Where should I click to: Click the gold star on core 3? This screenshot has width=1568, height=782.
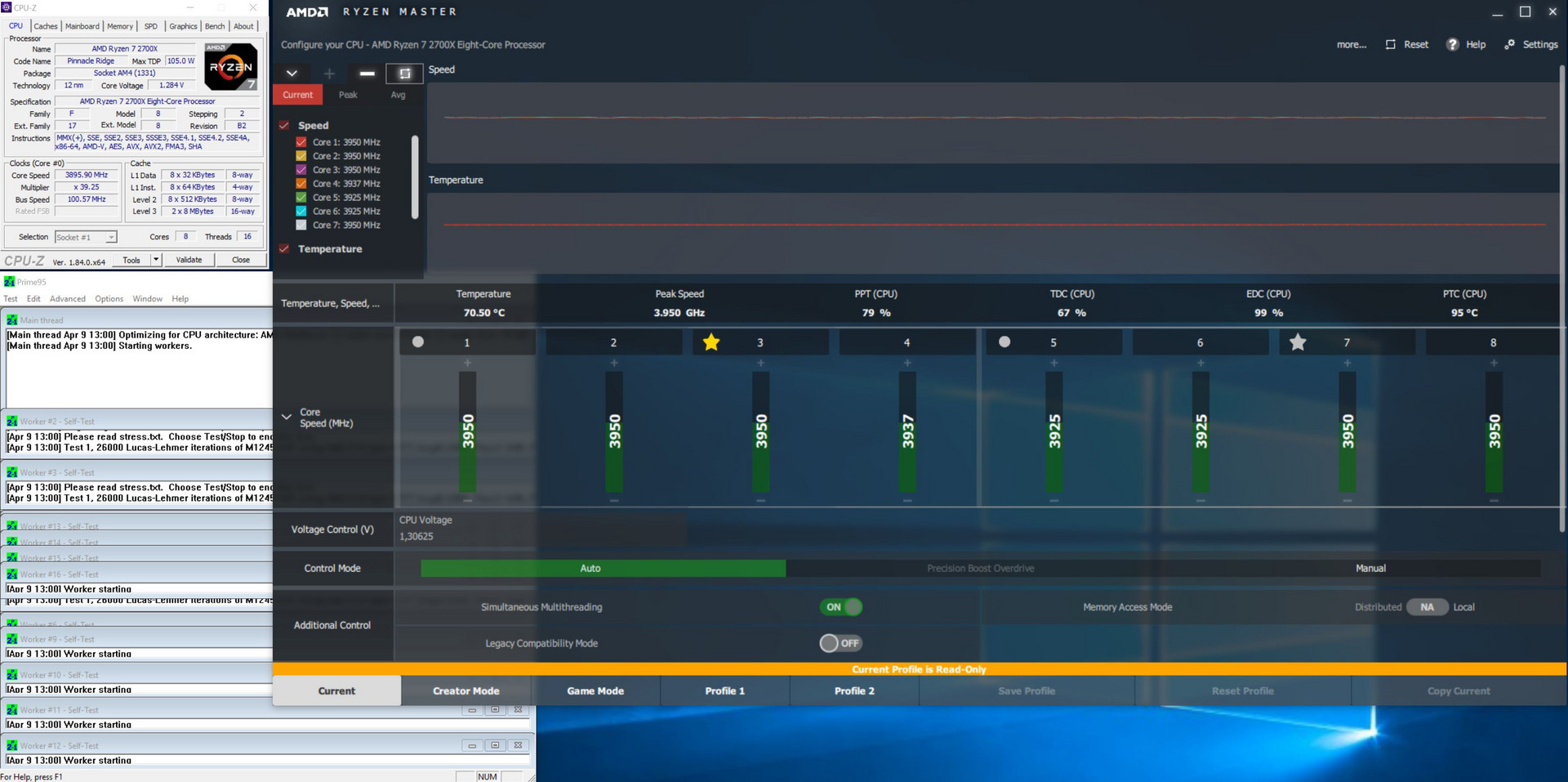coord(711,342)
